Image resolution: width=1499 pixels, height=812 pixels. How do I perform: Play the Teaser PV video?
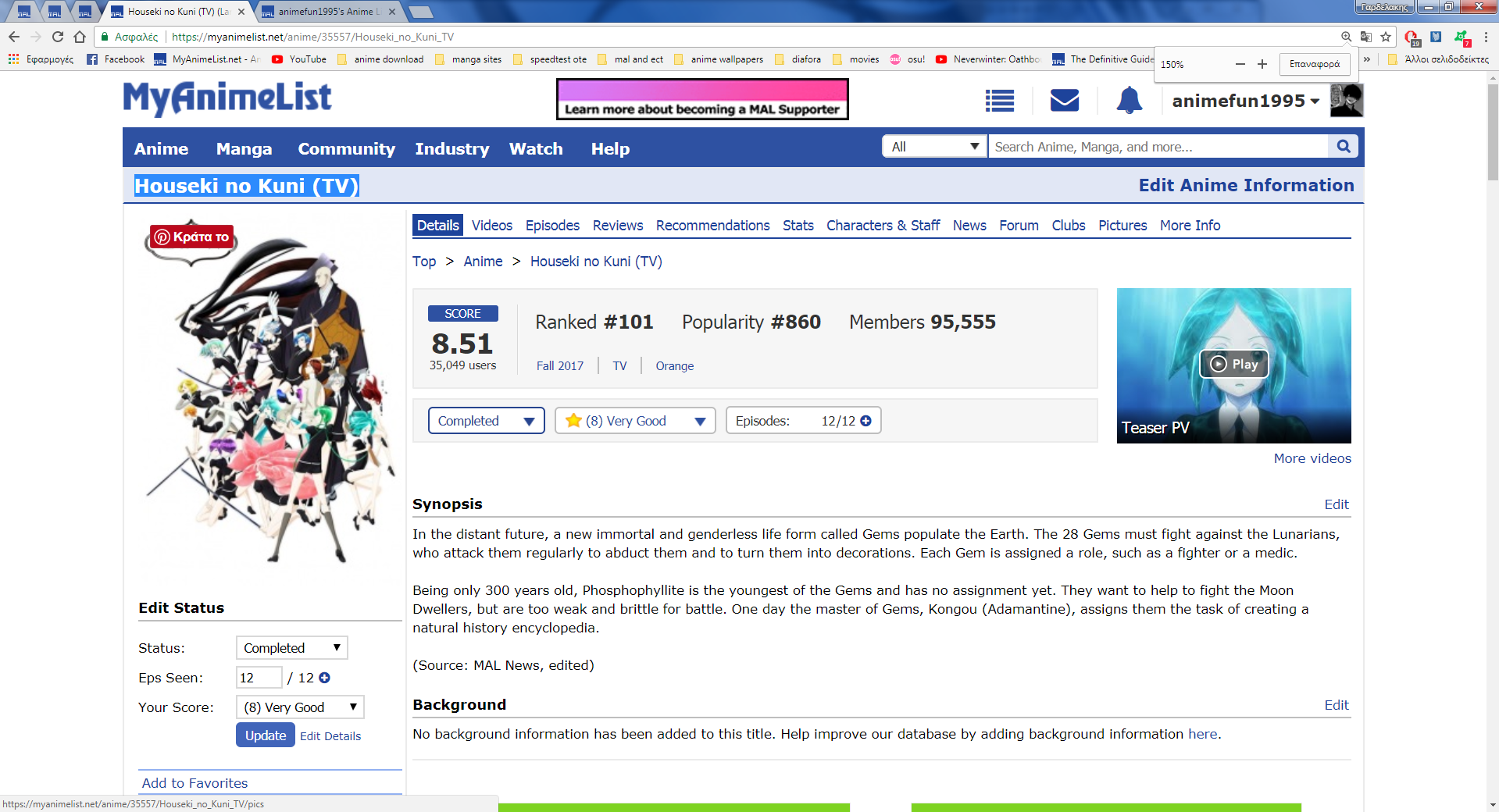tap(1233, 364)
